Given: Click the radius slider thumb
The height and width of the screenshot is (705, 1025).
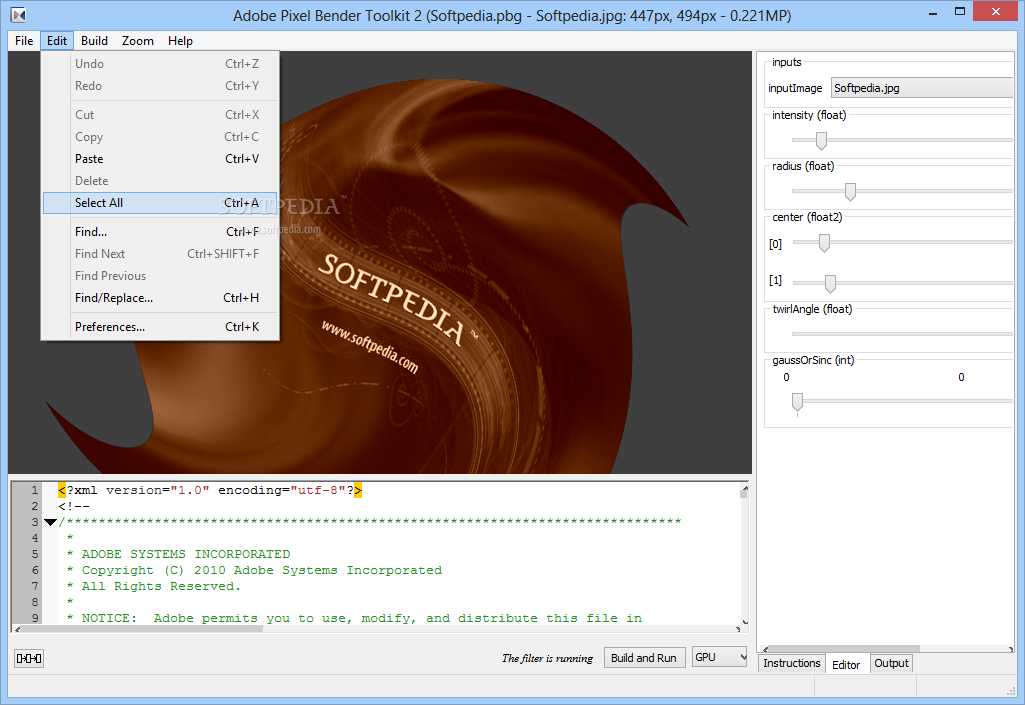Looking at the screenshot, I should [x=850, y=192].
